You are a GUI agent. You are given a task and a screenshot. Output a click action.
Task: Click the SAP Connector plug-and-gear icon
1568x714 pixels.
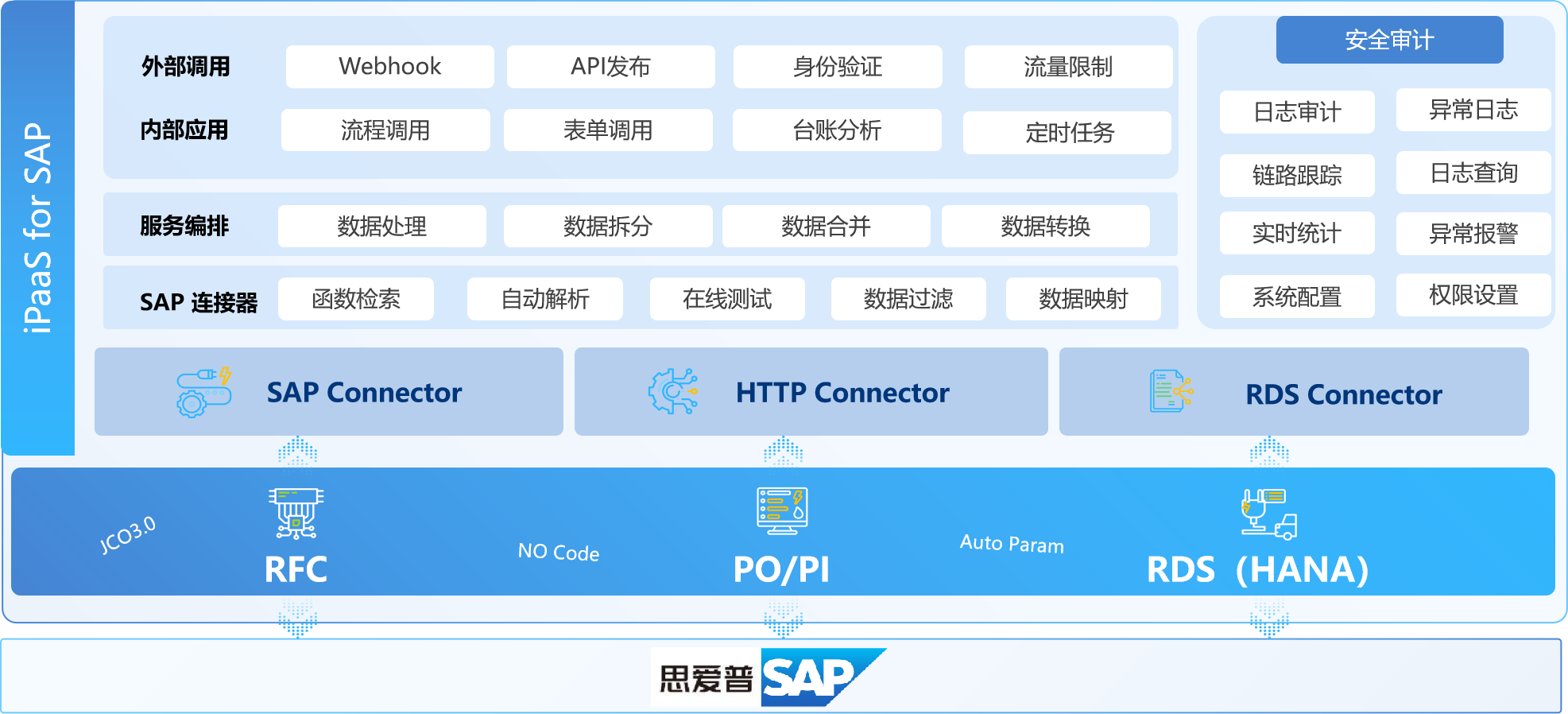[x=204, y=392]
